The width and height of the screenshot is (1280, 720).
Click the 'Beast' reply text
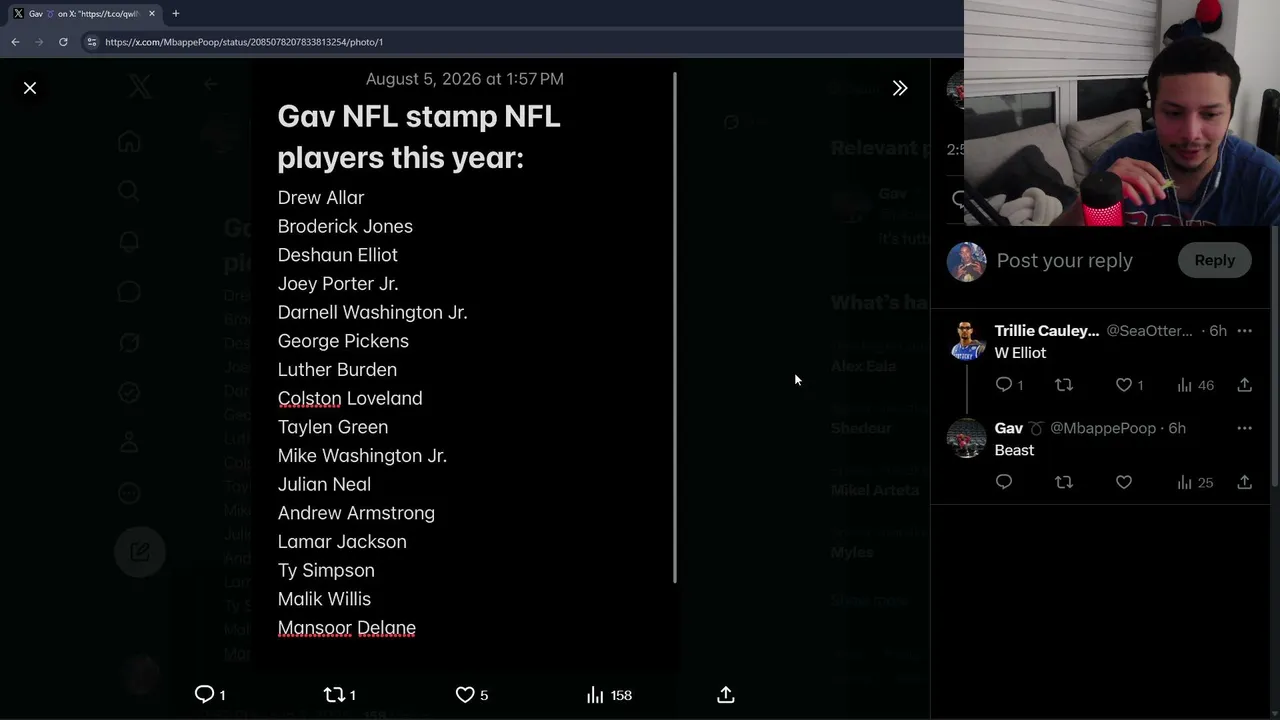(1014, 450)
